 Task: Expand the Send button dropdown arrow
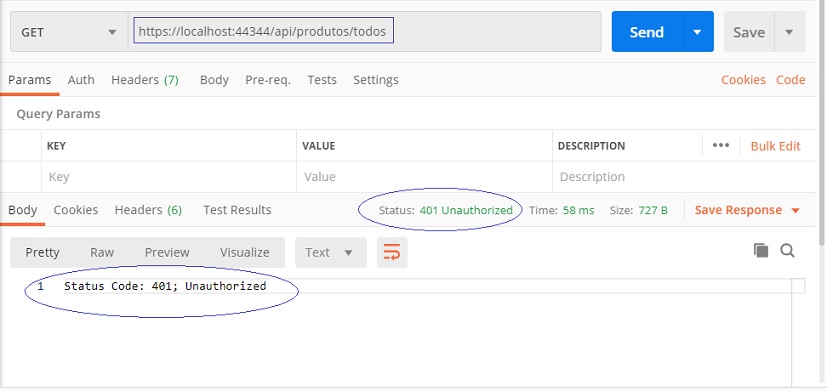tap(697, 32)
